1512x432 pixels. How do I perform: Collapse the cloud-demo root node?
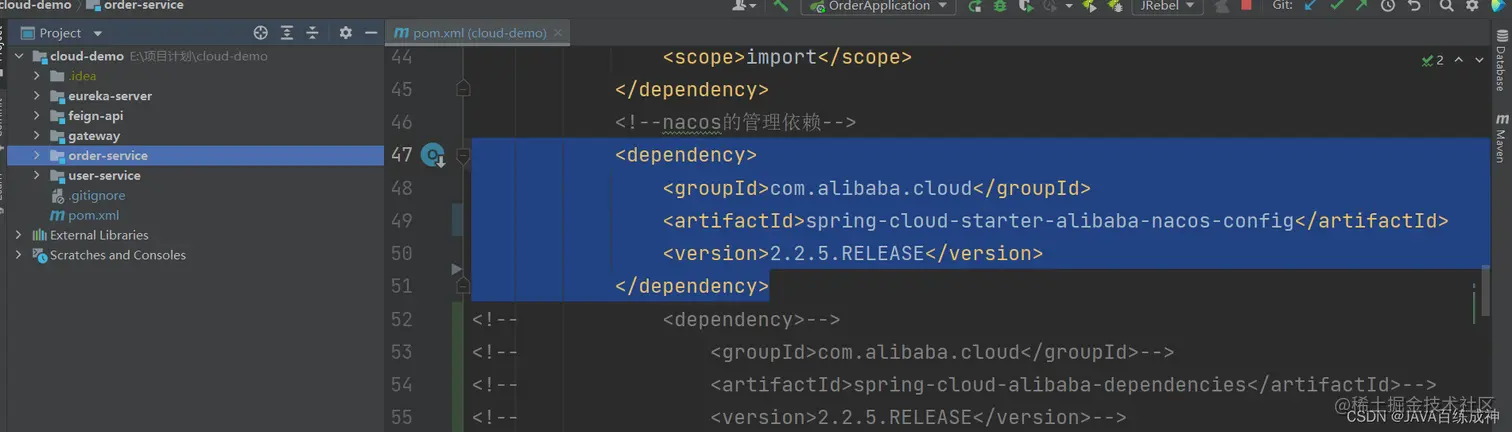click(x=19, y=56)
